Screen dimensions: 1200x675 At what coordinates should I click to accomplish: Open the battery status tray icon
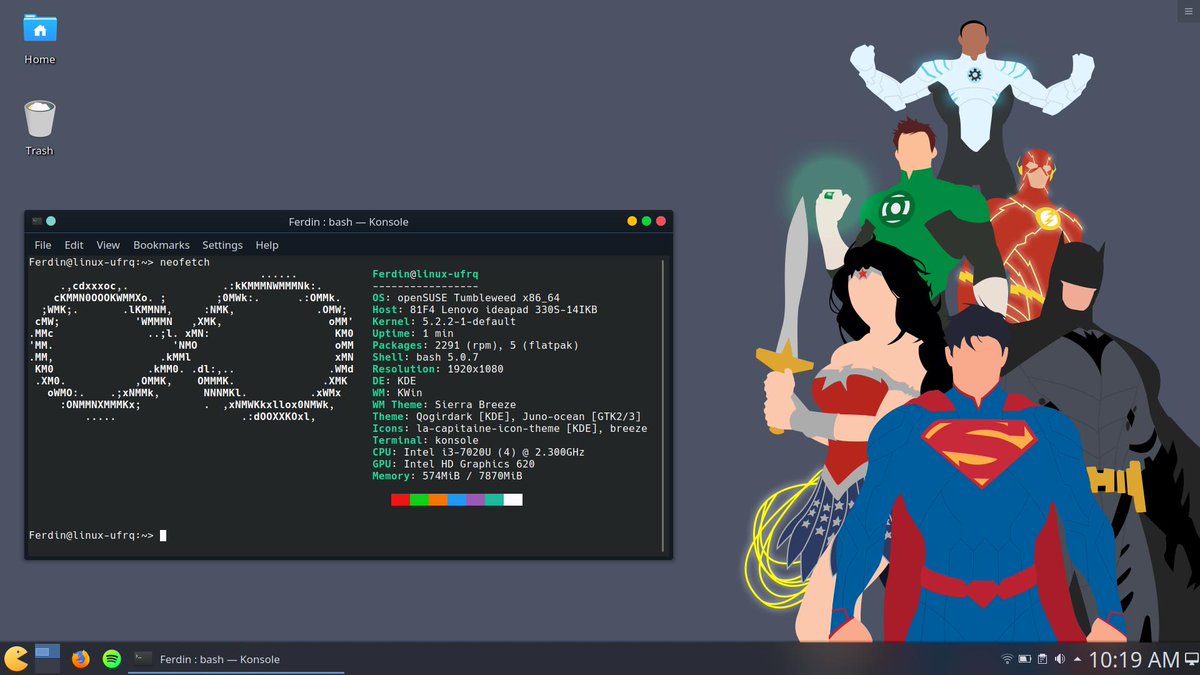[1025, 659]
